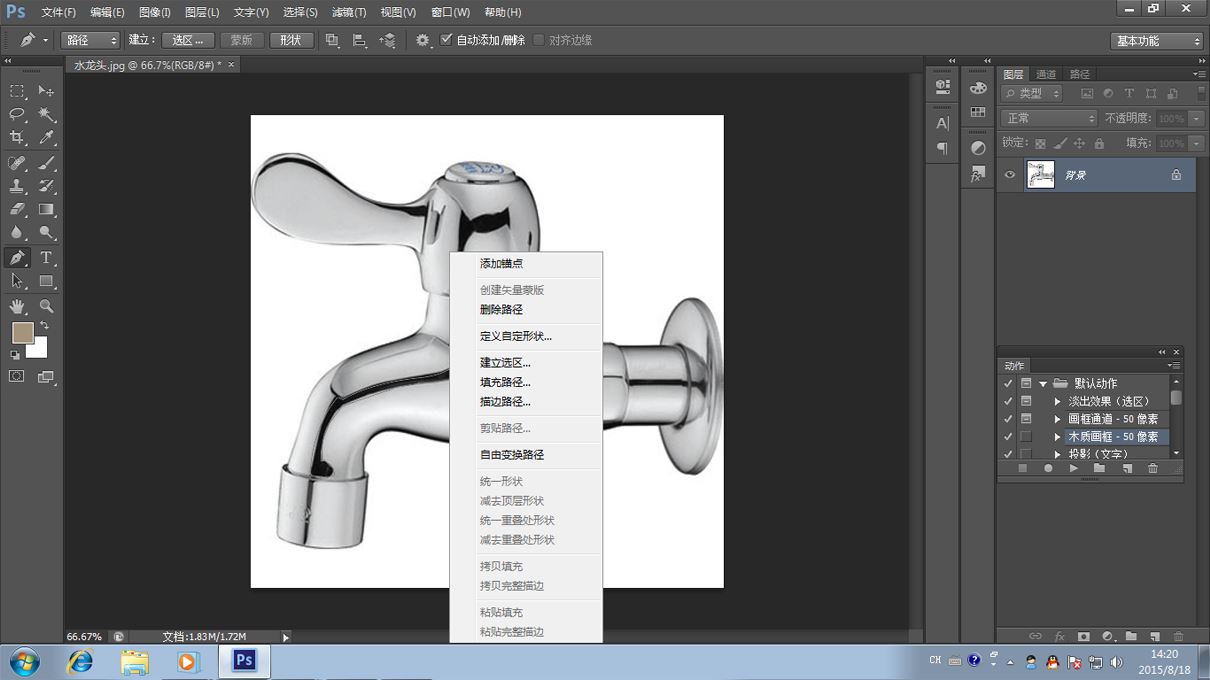Toggle lock position in Layers panel
The image size is (1210, 680).
[1079, 143]
